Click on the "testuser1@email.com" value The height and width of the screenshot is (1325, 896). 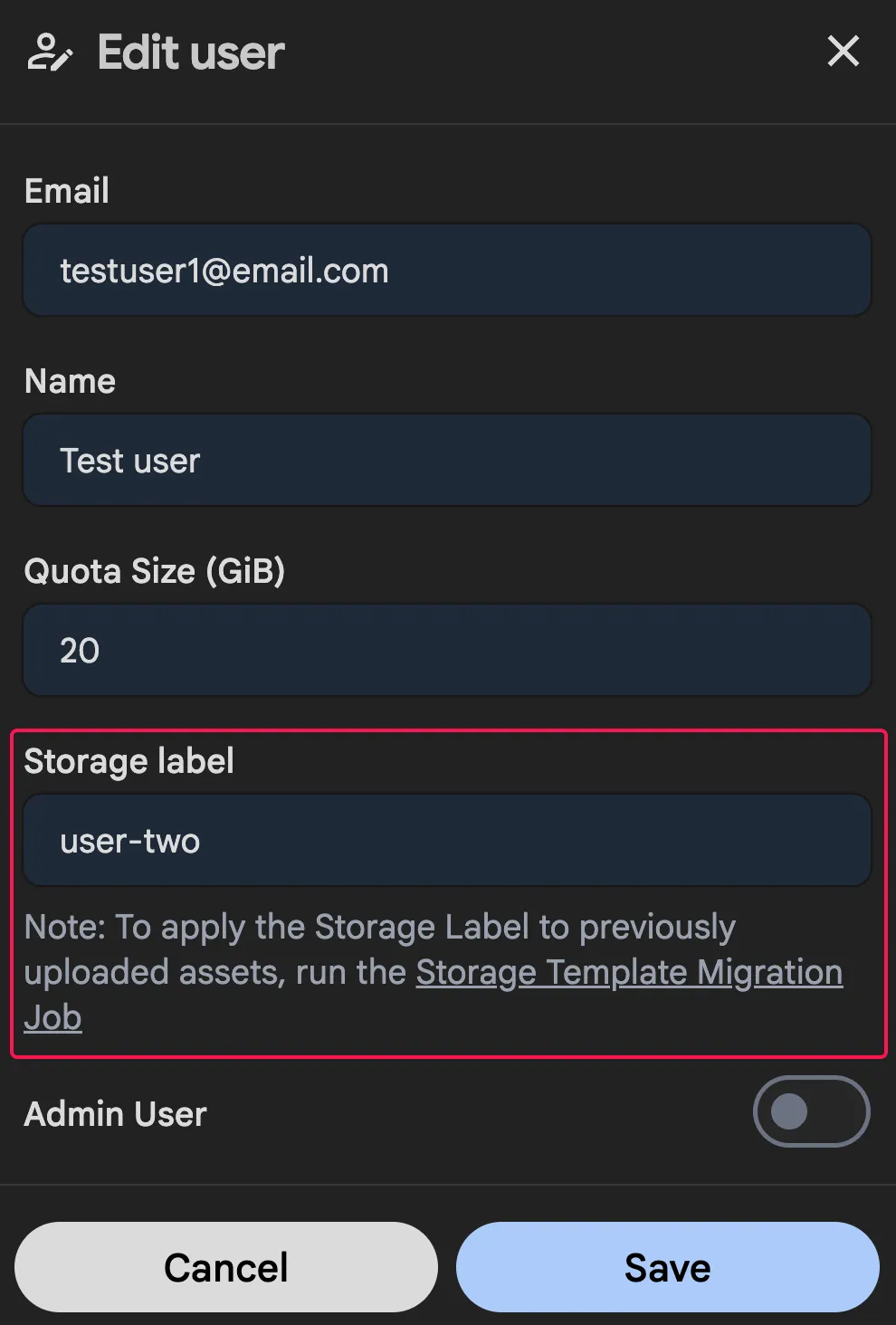(x=224, y=271)
